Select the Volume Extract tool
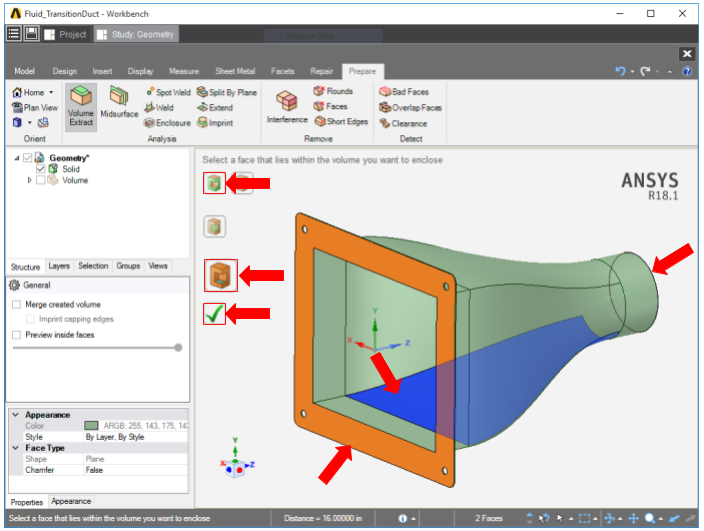 click(81, 107)
